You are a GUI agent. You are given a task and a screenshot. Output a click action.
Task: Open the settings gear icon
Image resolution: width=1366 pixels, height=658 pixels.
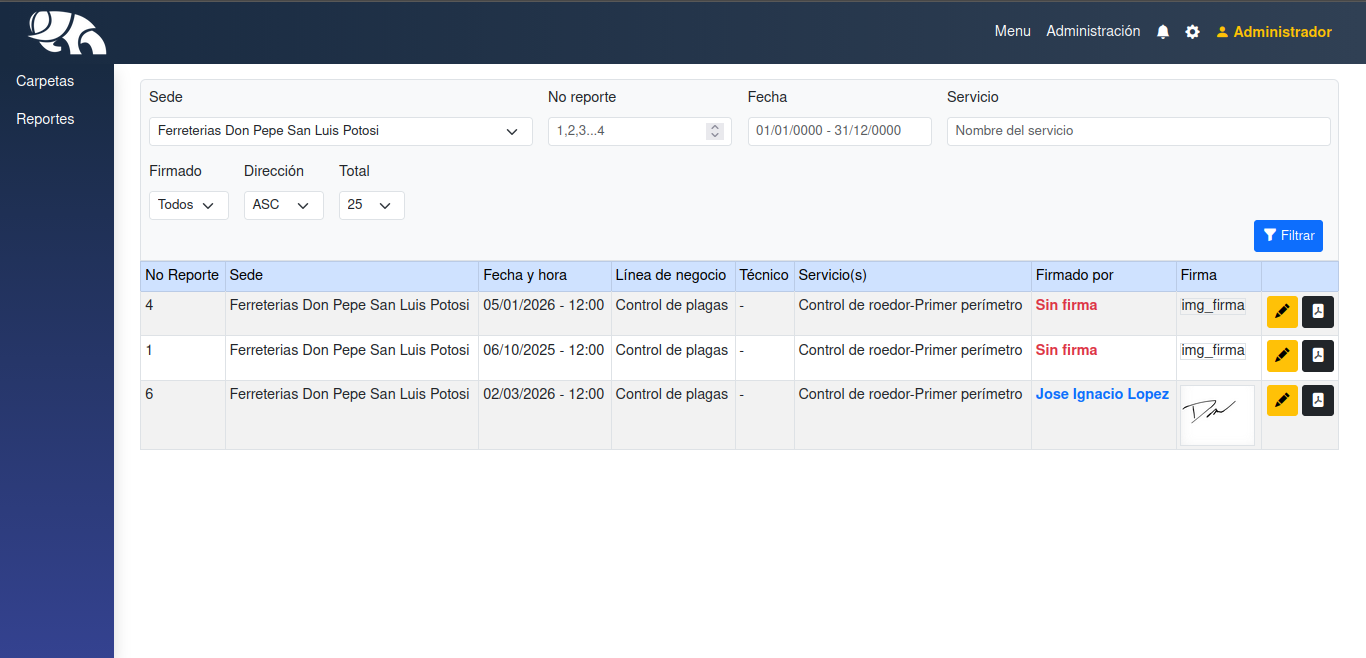1192,32
